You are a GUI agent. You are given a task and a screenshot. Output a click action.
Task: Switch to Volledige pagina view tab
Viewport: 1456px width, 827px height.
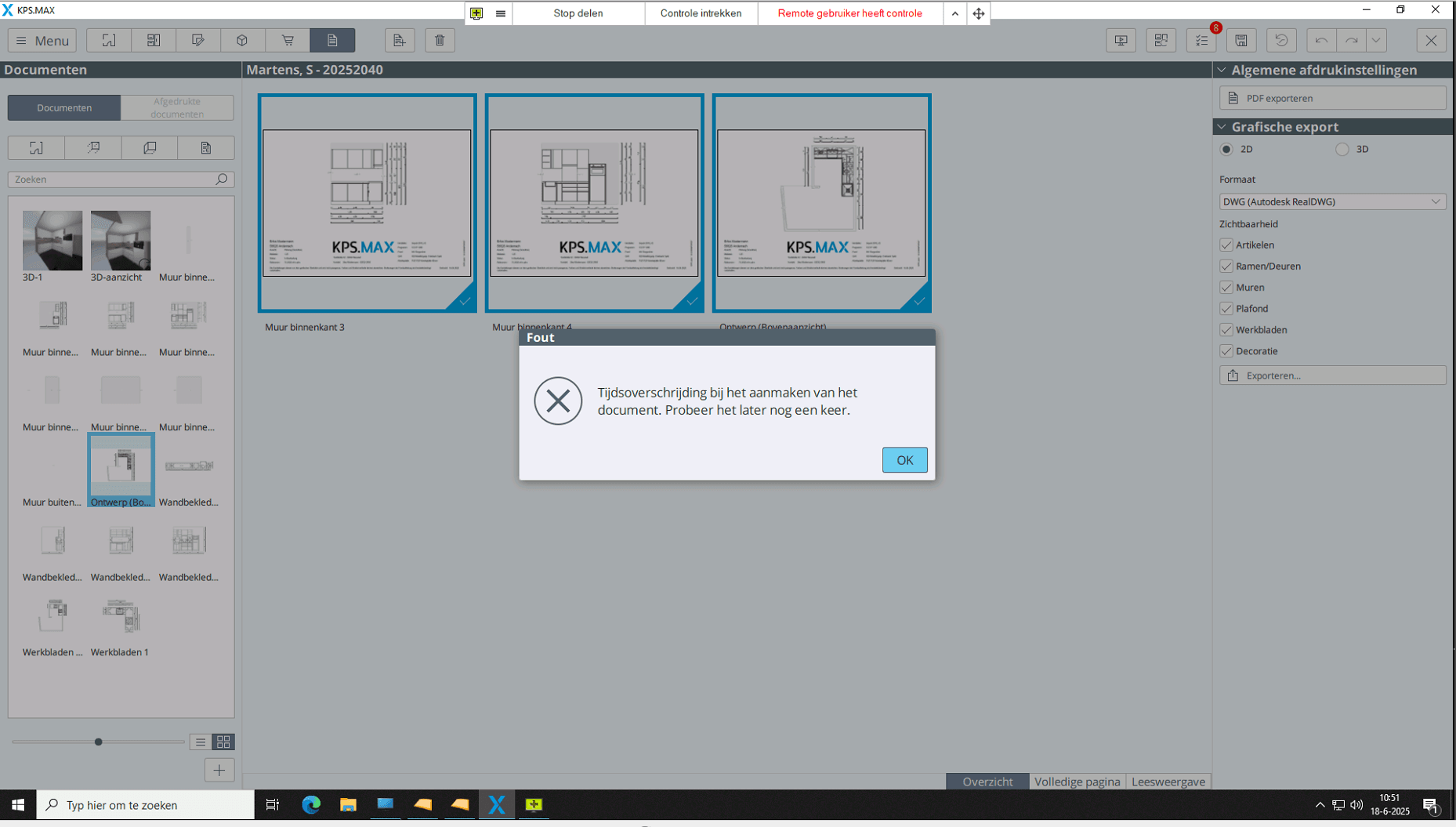pyautogui.click(x=1077, y=782)
